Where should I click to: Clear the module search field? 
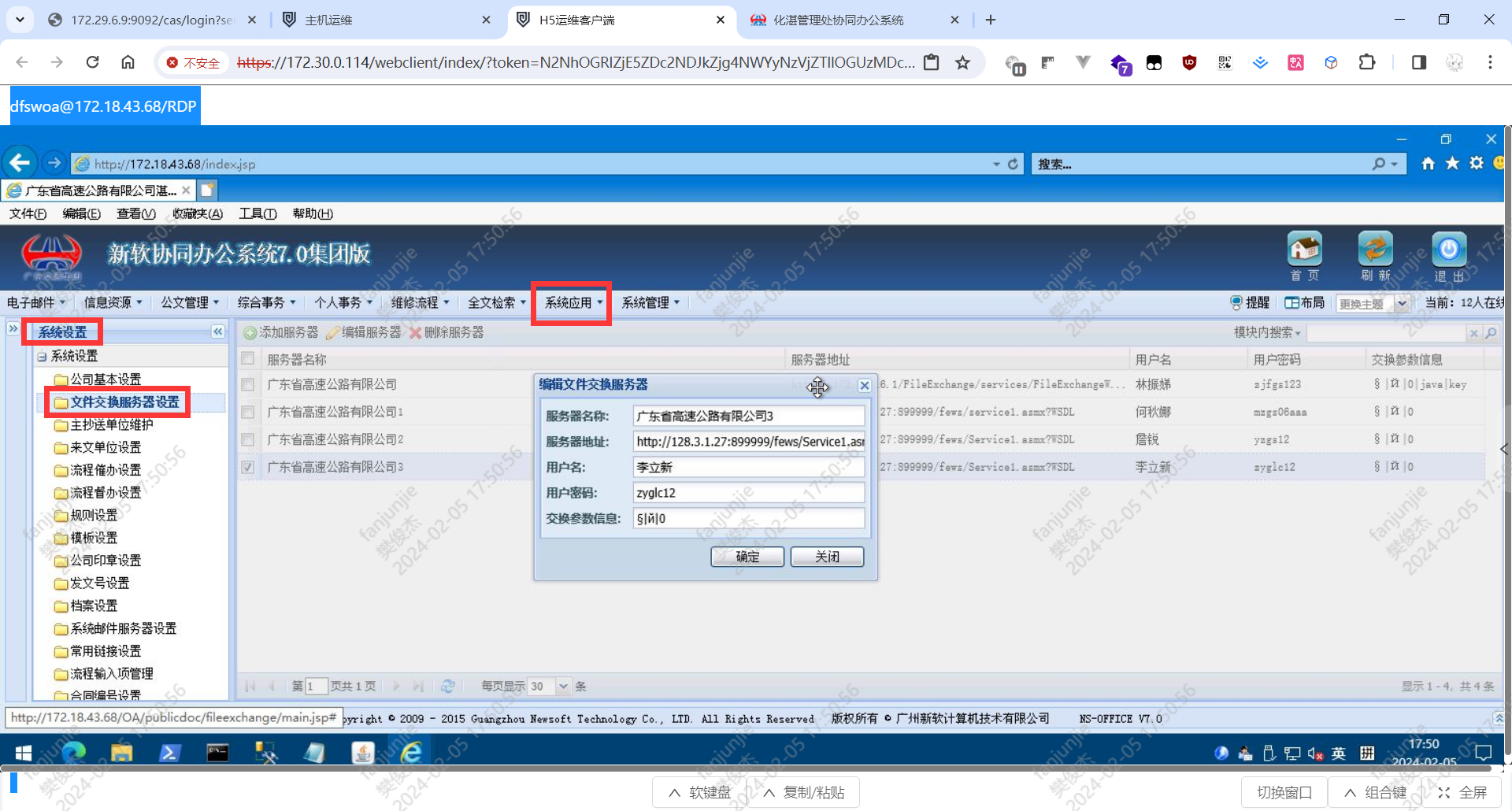(1473, 333)
